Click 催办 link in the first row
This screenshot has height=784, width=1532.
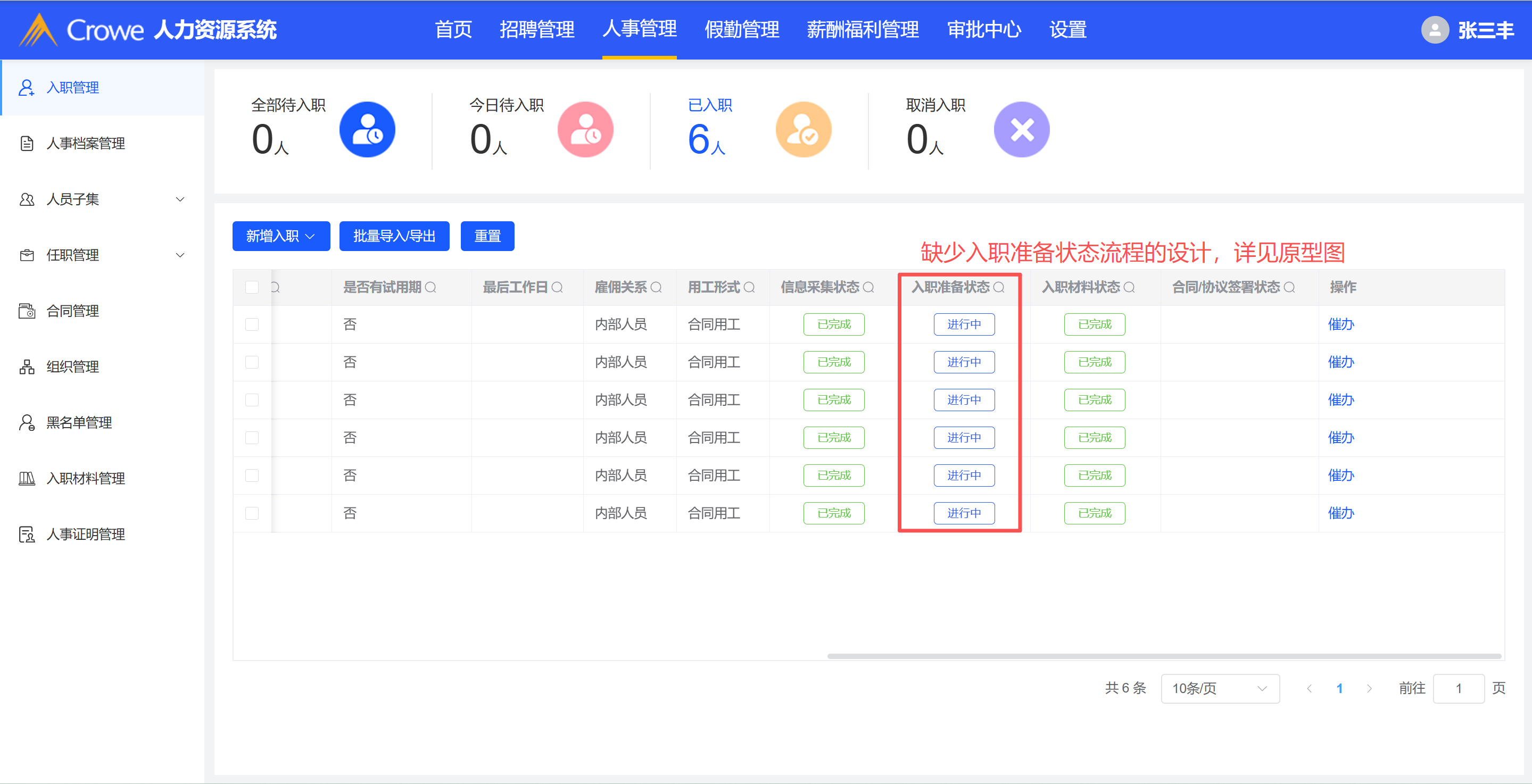pos(1340,324)
